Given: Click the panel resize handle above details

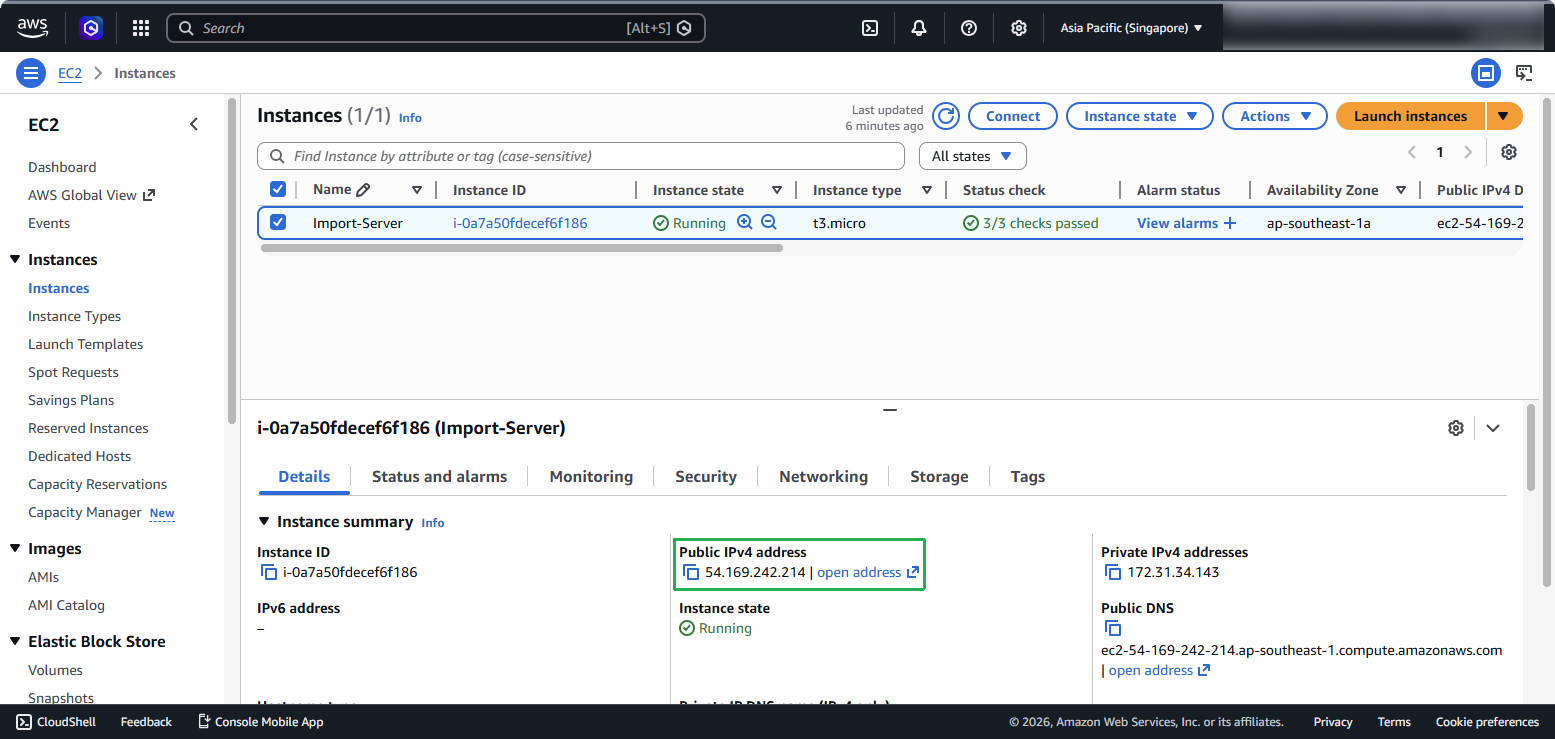Looking at the screenshot, I should point(889,409).
